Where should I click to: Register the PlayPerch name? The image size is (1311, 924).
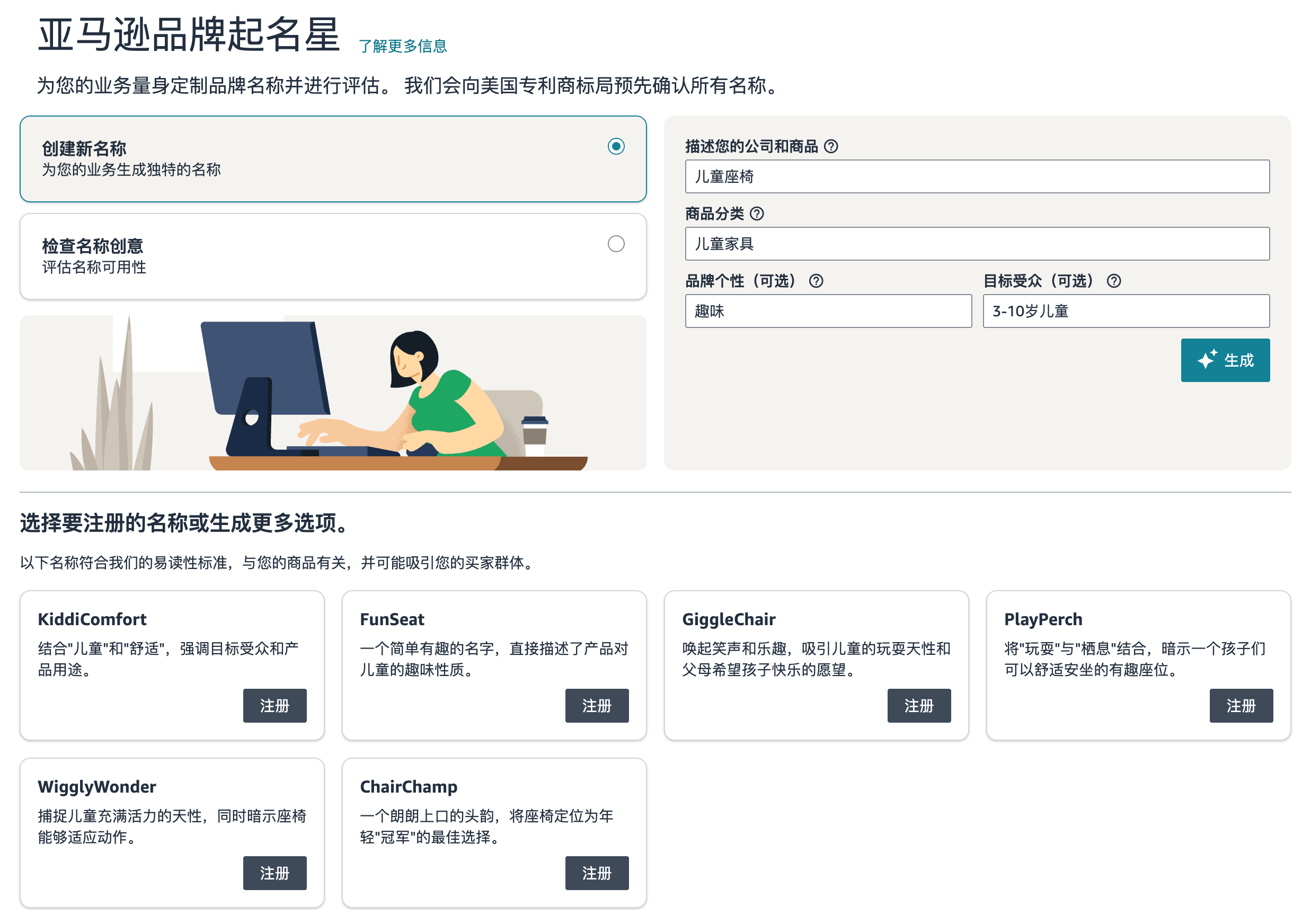coord(1241,706)
